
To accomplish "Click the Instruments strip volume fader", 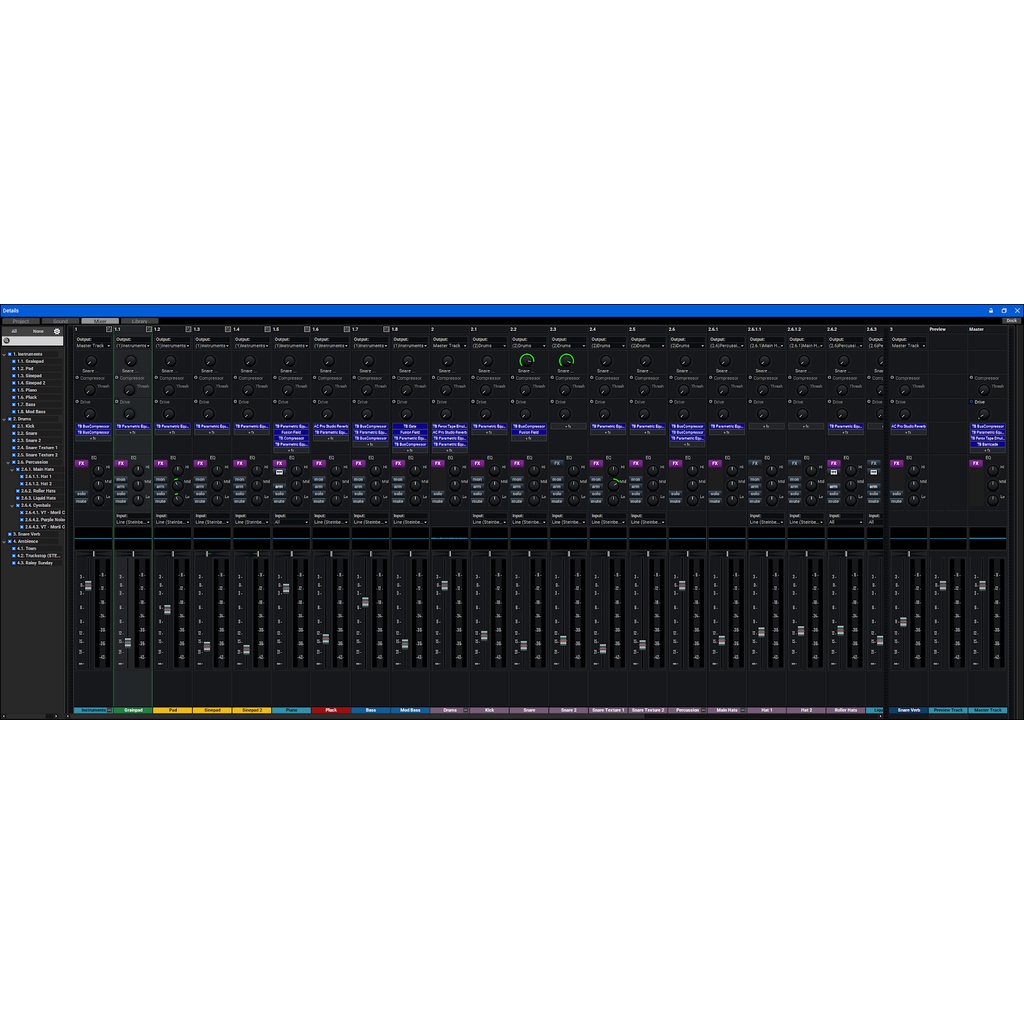I will (x=88, y=586).
